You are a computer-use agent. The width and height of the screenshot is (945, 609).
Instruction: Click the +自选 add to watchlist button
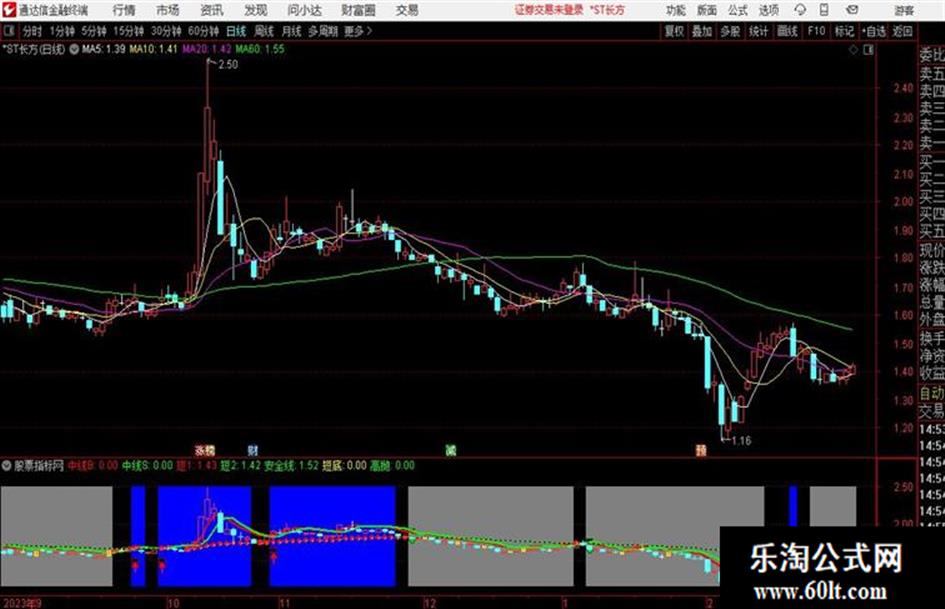[873, 31]
